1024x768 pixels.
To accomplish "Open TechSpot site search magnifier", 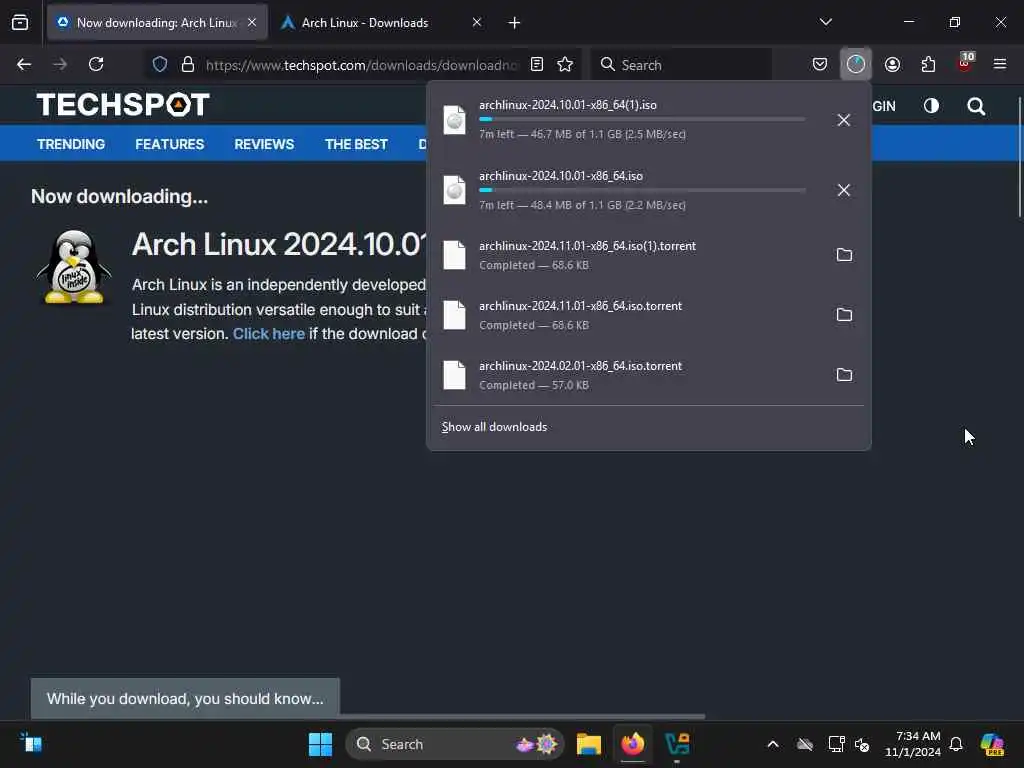I will point(976,106).
